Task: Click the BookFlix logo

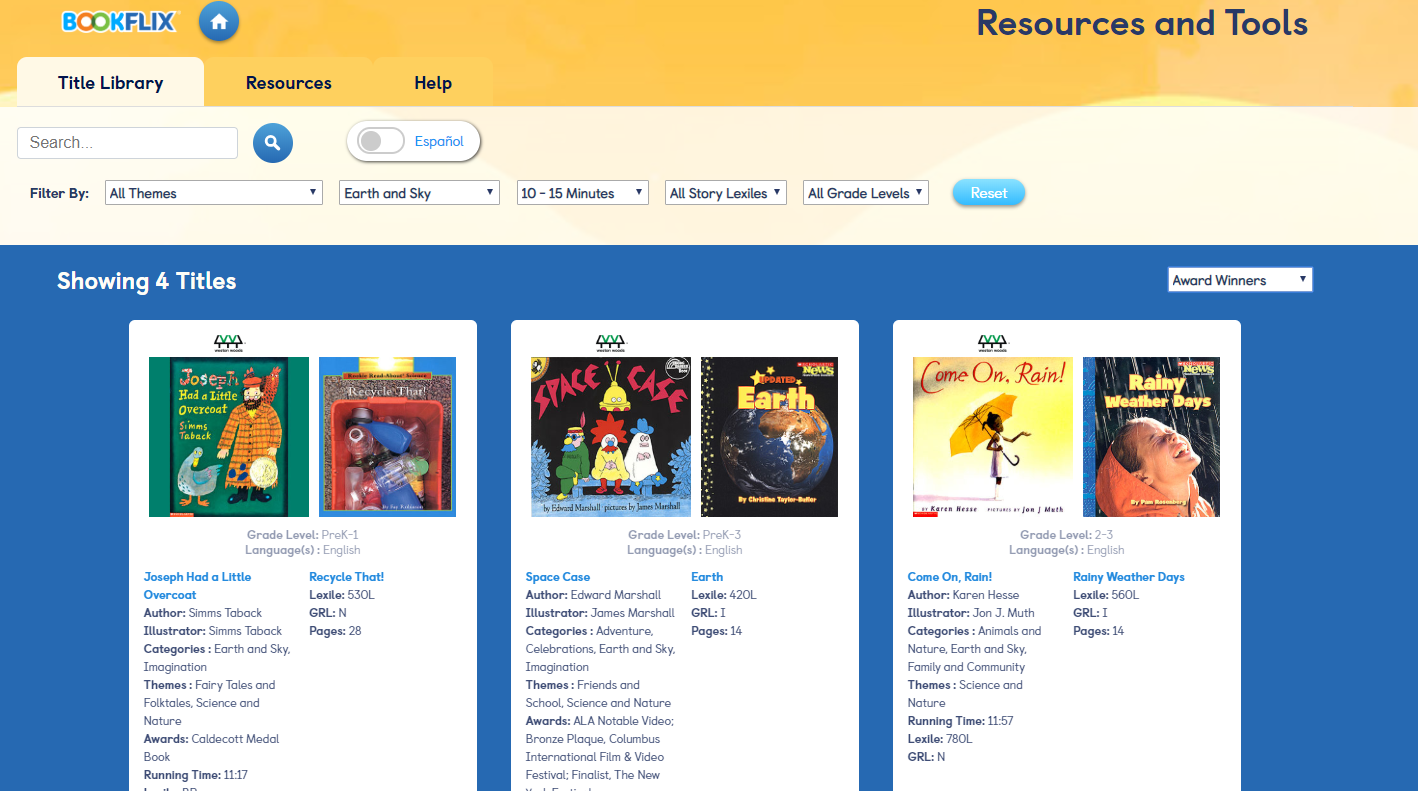Action: click(118, 21)
